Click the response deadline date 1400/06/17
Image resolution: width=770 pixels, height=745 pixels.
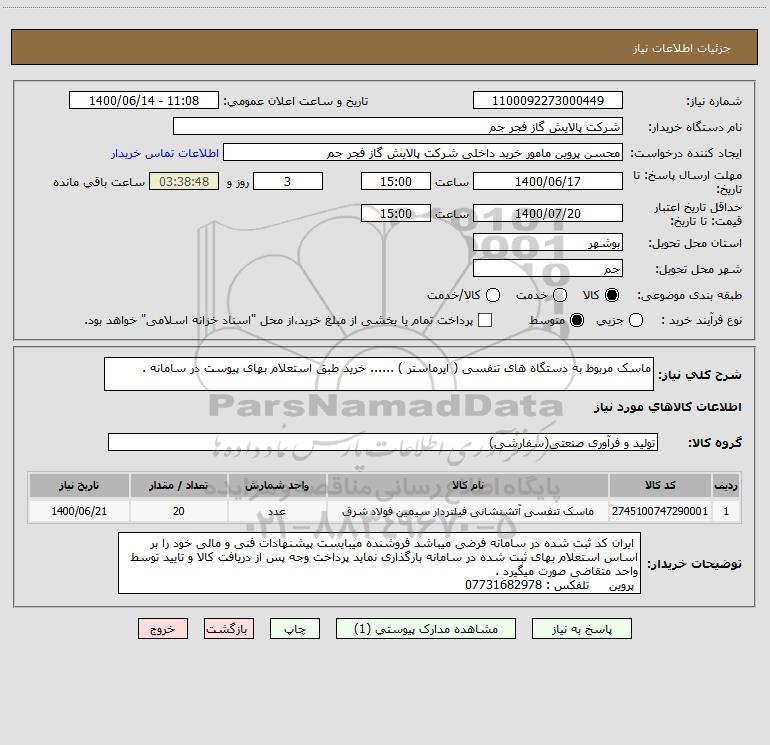(x=548, y=181)
